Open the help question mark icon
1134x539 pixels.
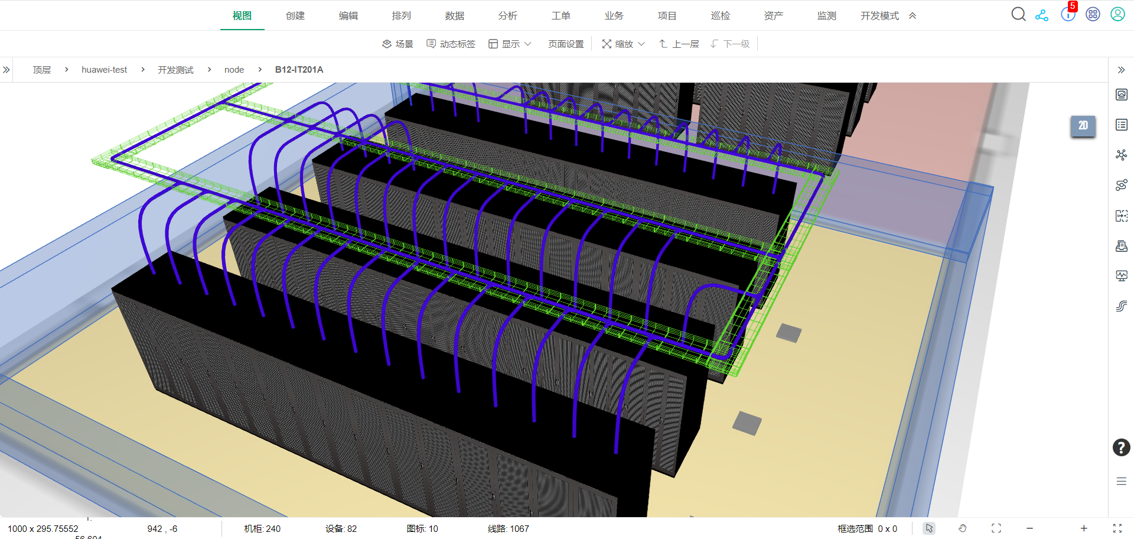point(1121,448)
